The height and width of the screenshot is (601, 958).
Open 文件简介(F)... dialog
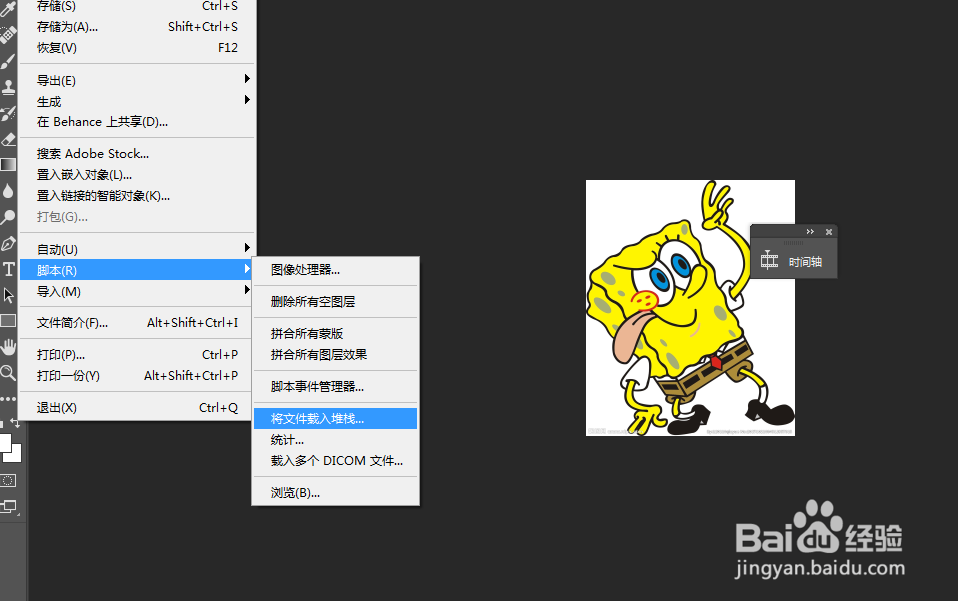pos(137,322)
